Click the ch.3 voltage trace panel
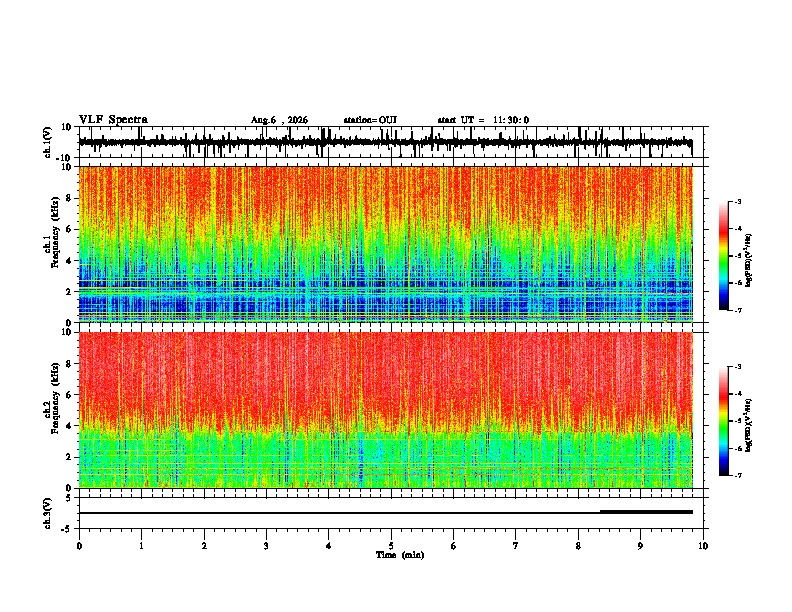This screenshot has width=792, height=612. point(391,513)
